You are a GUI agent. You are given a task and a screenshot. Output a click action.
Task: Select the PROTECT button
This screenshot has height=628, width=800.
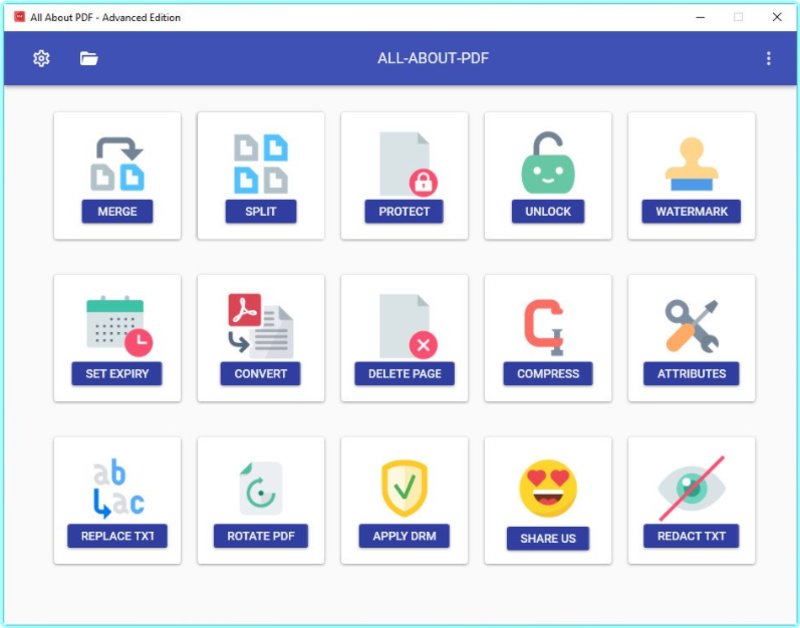pyautogui.click(x=404, y=211)
